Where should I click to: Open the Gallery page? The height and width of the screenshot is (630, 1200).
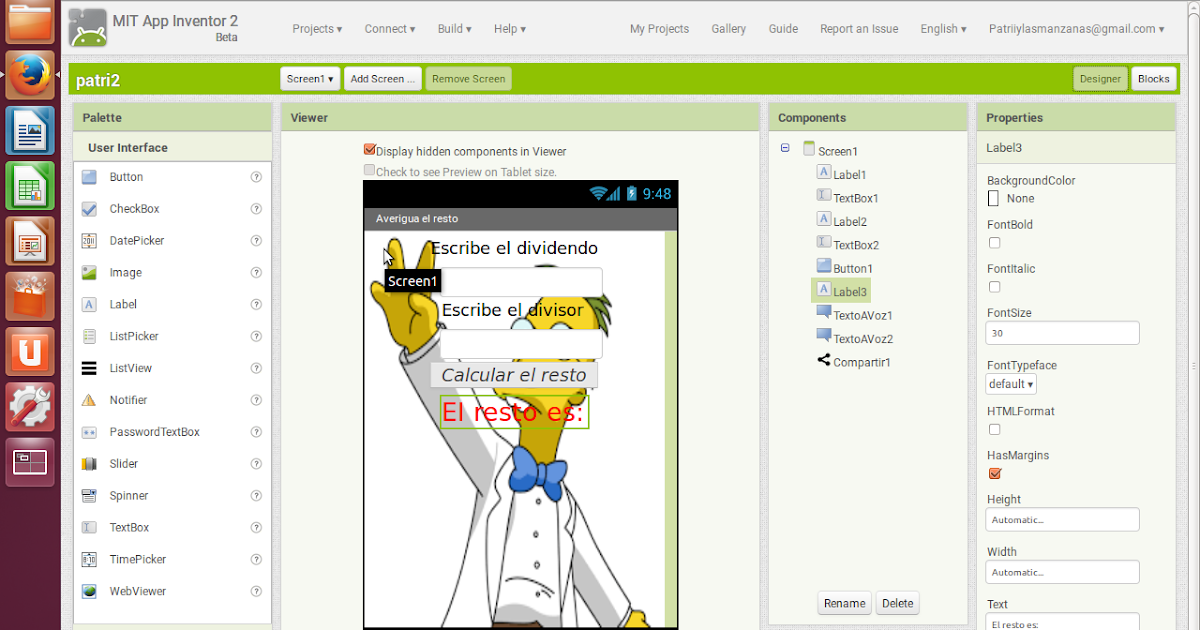[x=728, y=28]
